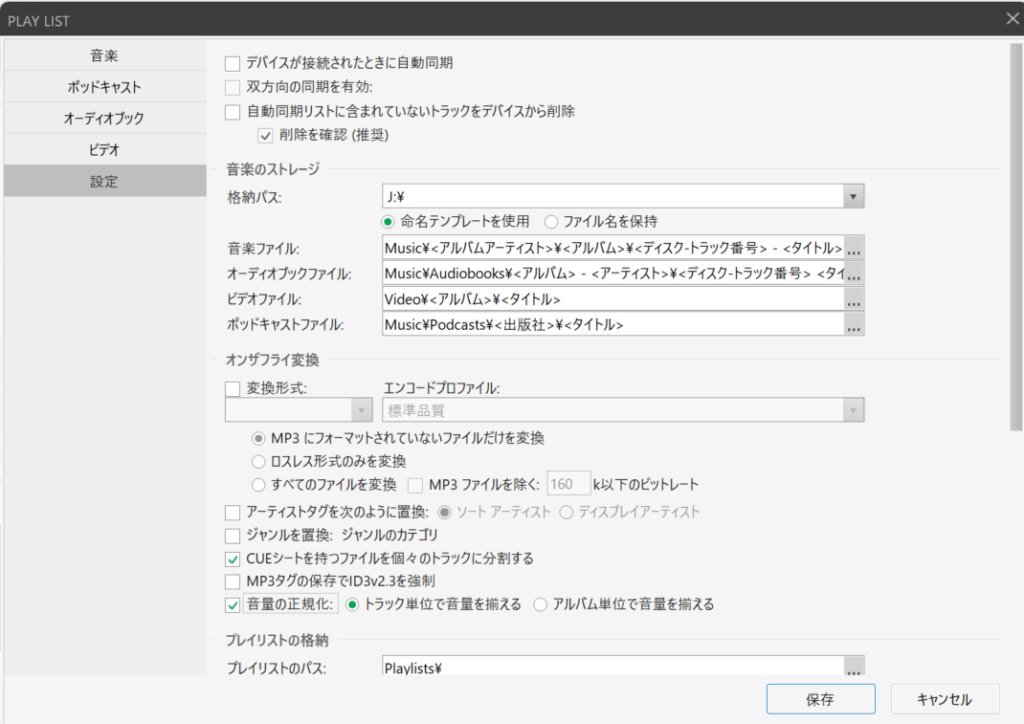Viewport: 1024px width, 724px height.
Task: Click browse button beside プレイリストのパス field
Action: (x=854, y=667)
